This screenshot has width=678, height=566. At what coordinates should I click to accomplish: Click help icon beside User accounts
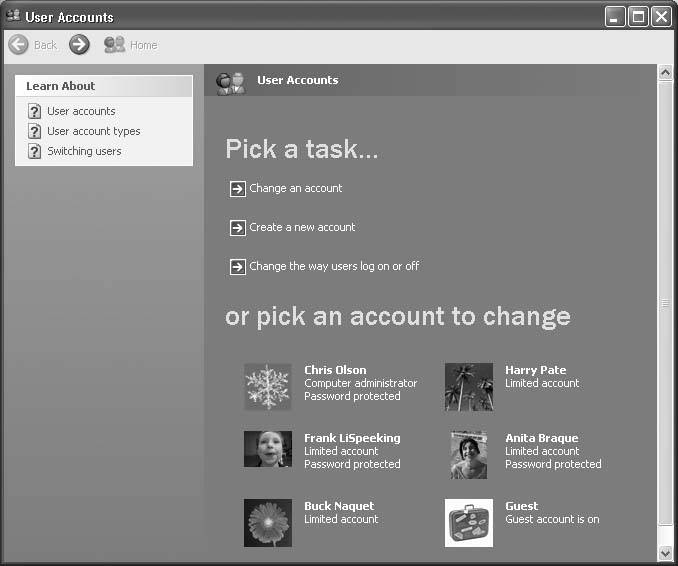coord(34,111)
